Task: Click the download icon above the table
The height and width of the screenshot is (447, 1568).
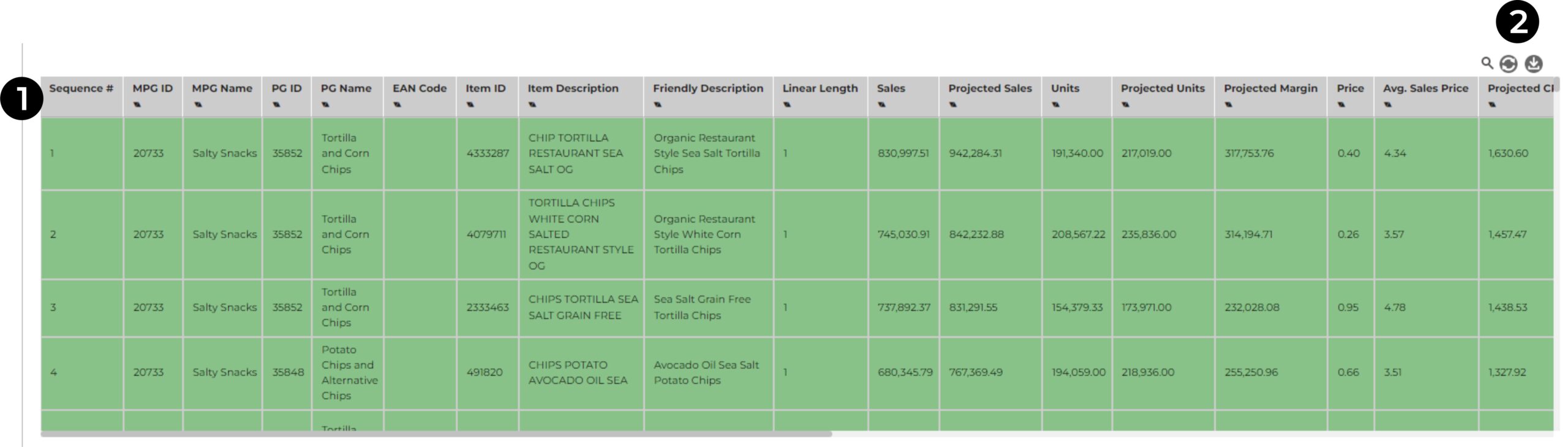Action: pyautogui.click(x=1533, y=63)
